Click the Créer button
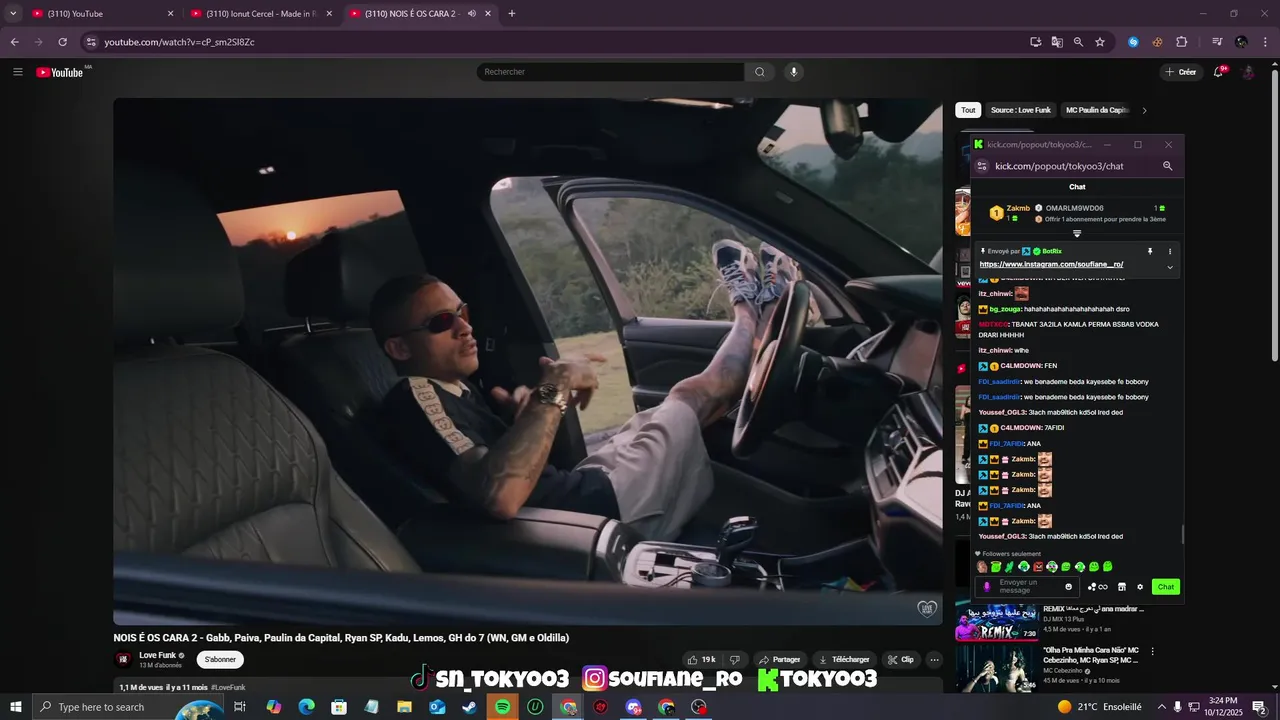 tap(1181, 72)
